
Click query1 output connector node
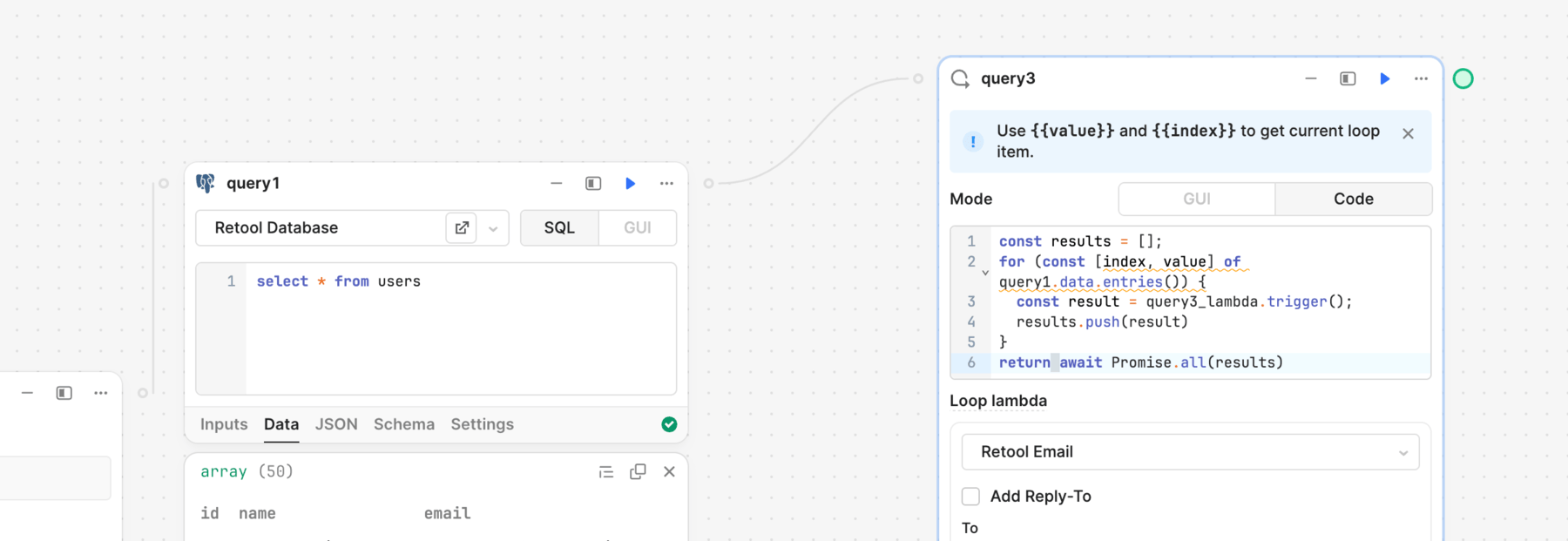(x=709, y=183)
